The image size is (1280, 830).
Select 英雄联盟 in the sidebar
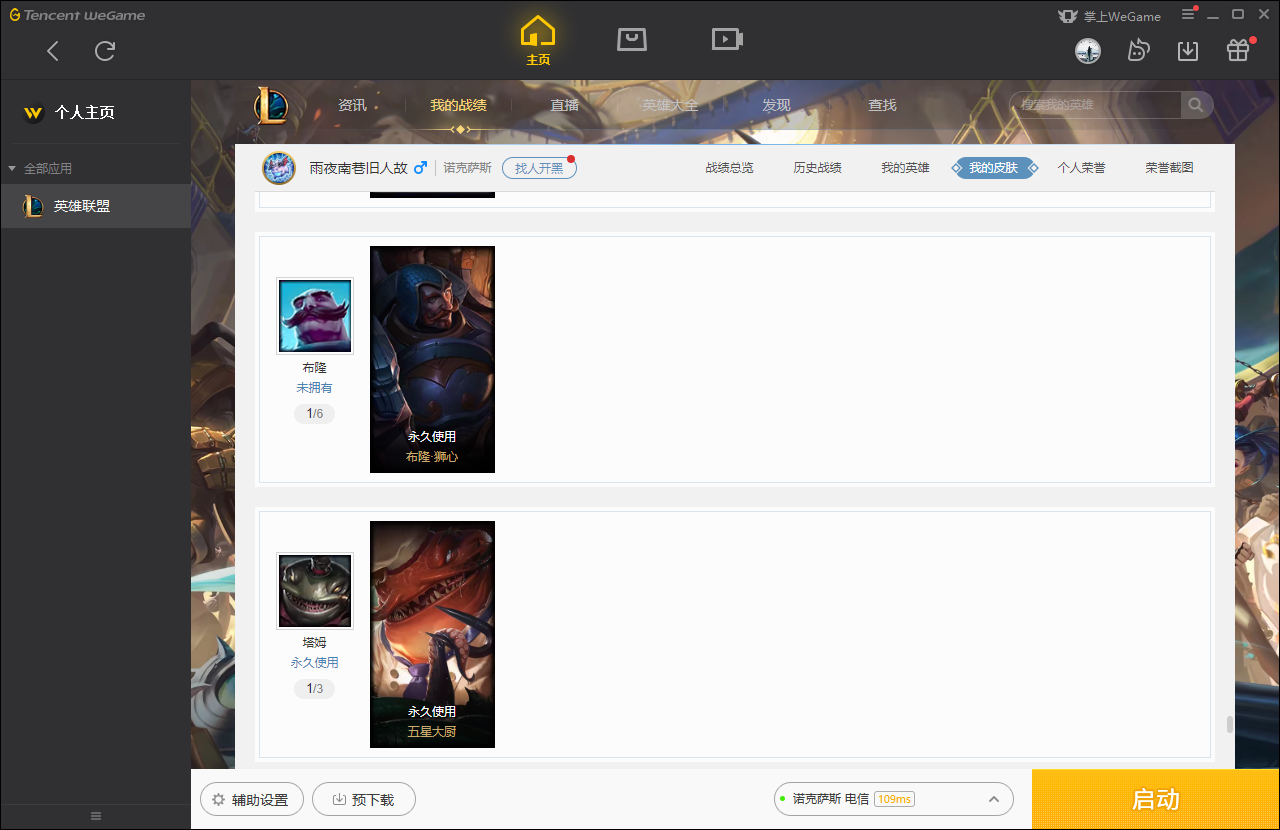point(95,206)
